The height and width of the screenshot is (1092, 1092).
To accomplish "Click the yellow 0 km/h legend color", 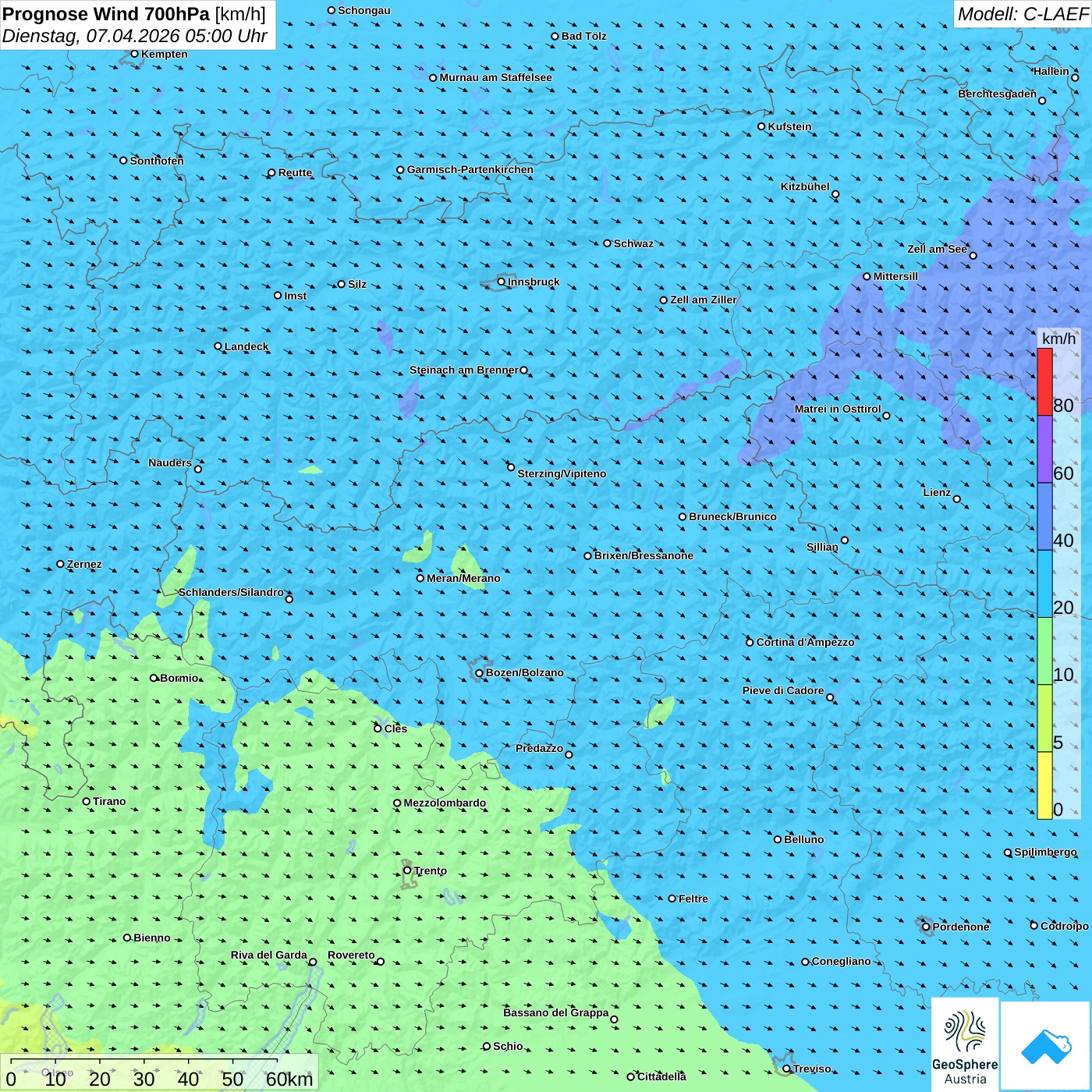I will [1044, 785].
